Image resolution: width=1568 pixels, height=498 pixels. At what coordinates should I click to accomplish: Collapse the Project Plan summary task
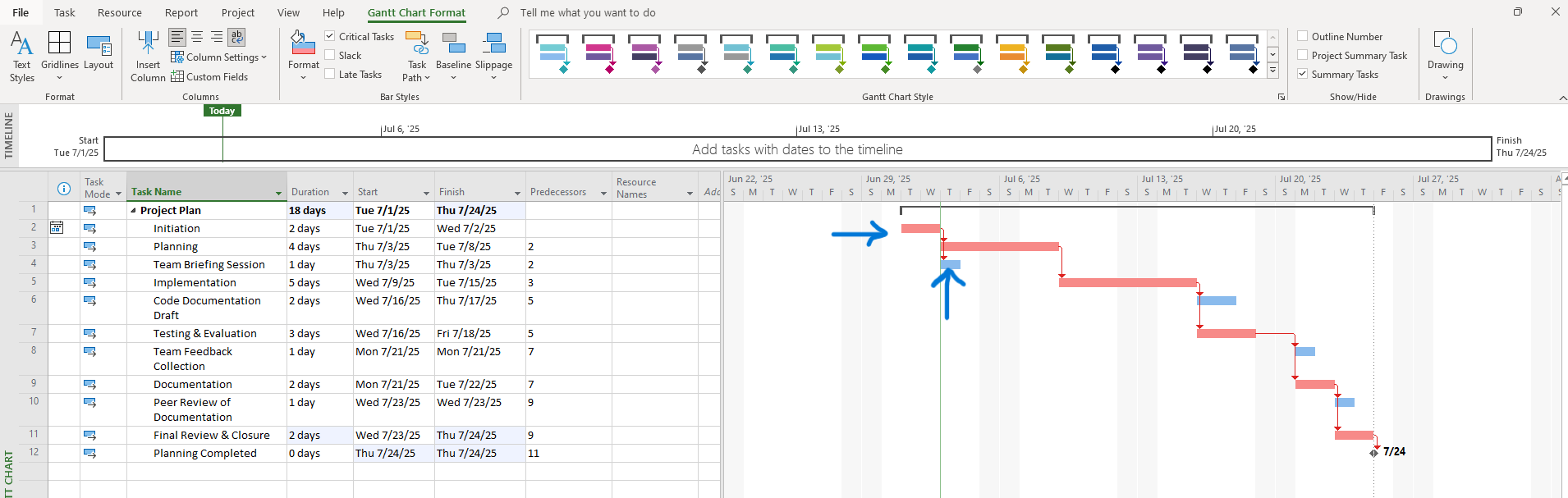[133, 211]
